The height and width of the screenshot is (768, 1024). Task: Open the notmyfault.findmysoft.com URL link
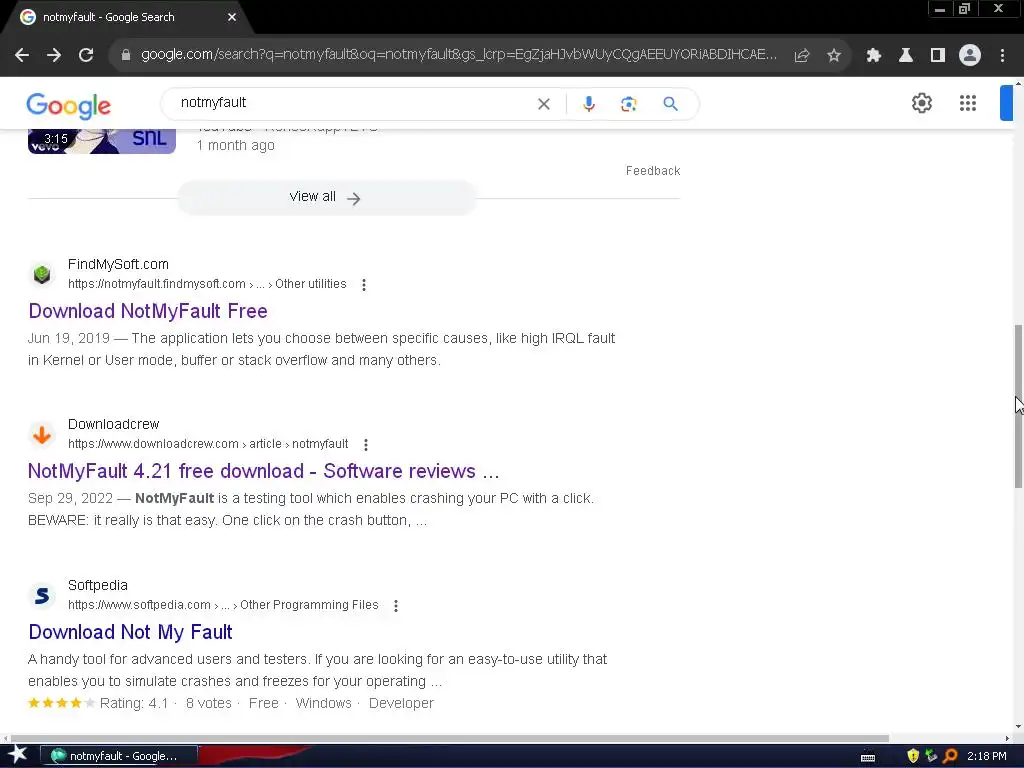point(207,284)
